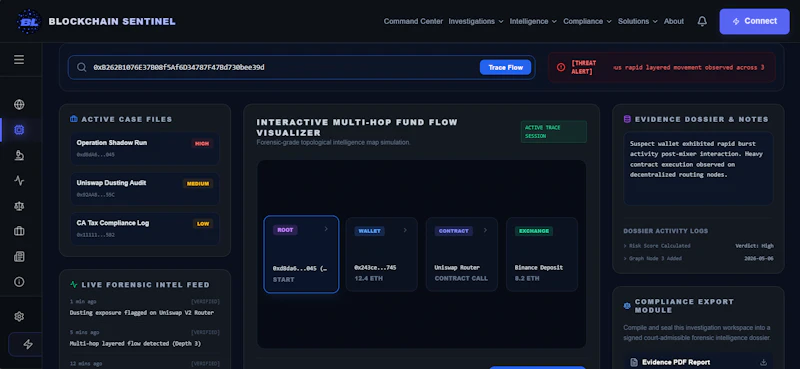
Task: Download the Evidence PDF Report
Action: [763, 362]
